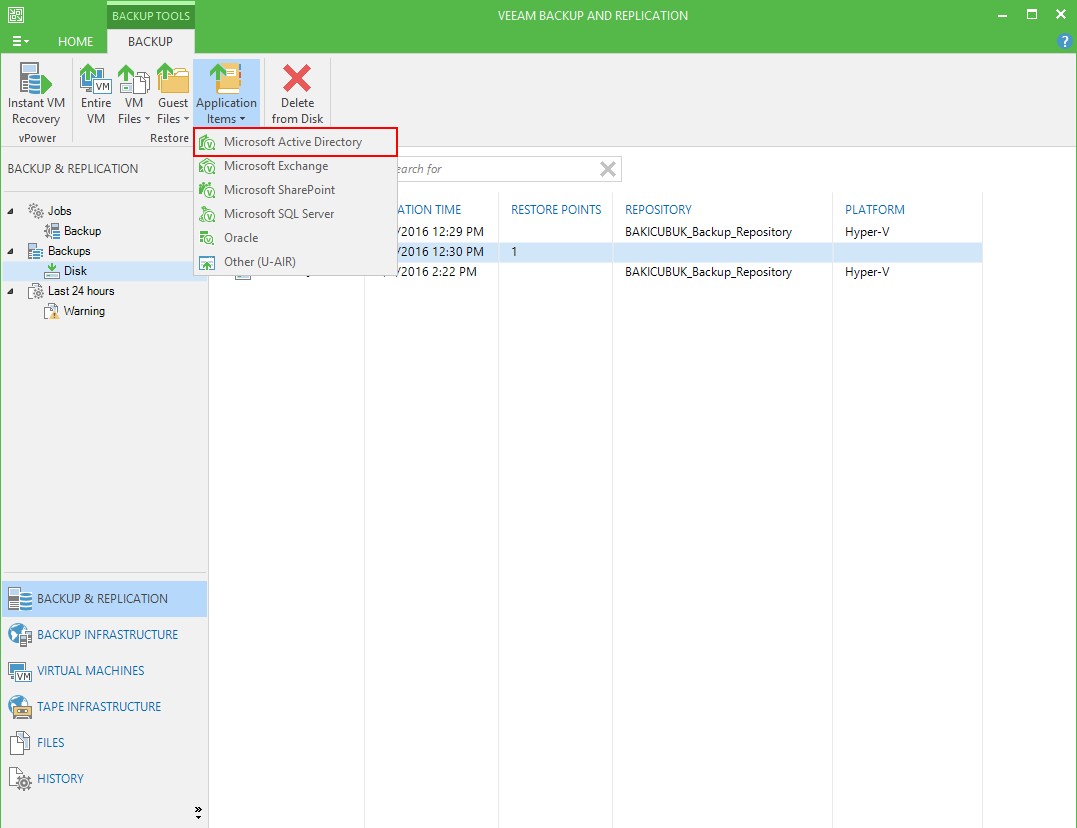
Task: Choose Microsoft Exchange from menu
Action: pos(295,166)
